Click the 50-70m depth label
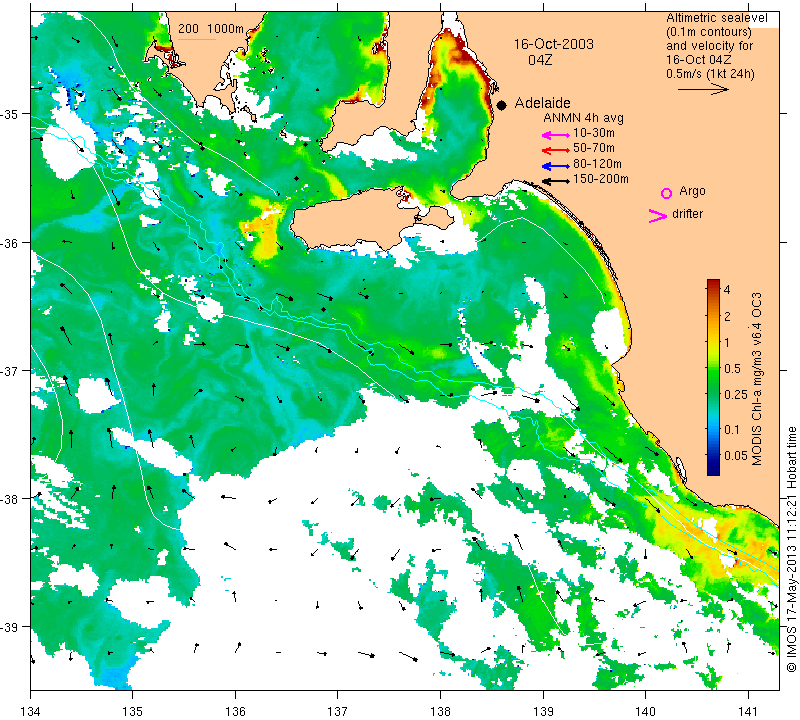 click(x=594, y=148)
